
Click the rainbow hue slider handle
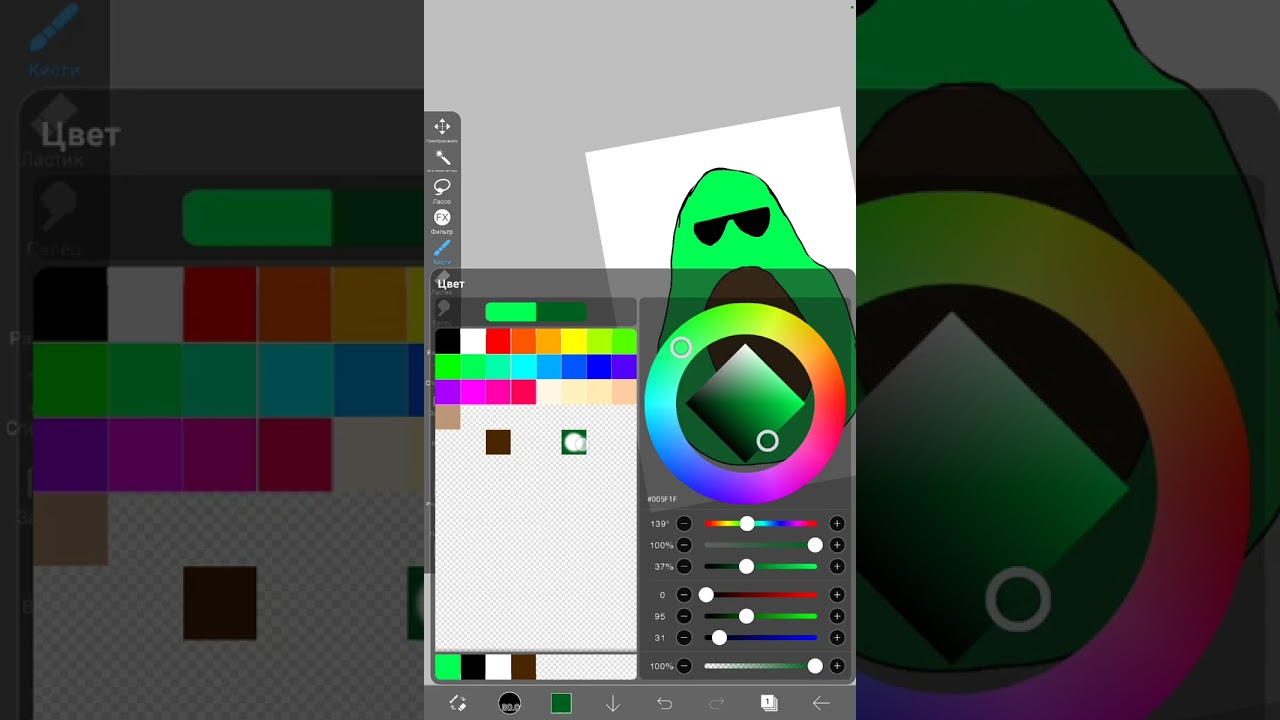tap(747, 524)
